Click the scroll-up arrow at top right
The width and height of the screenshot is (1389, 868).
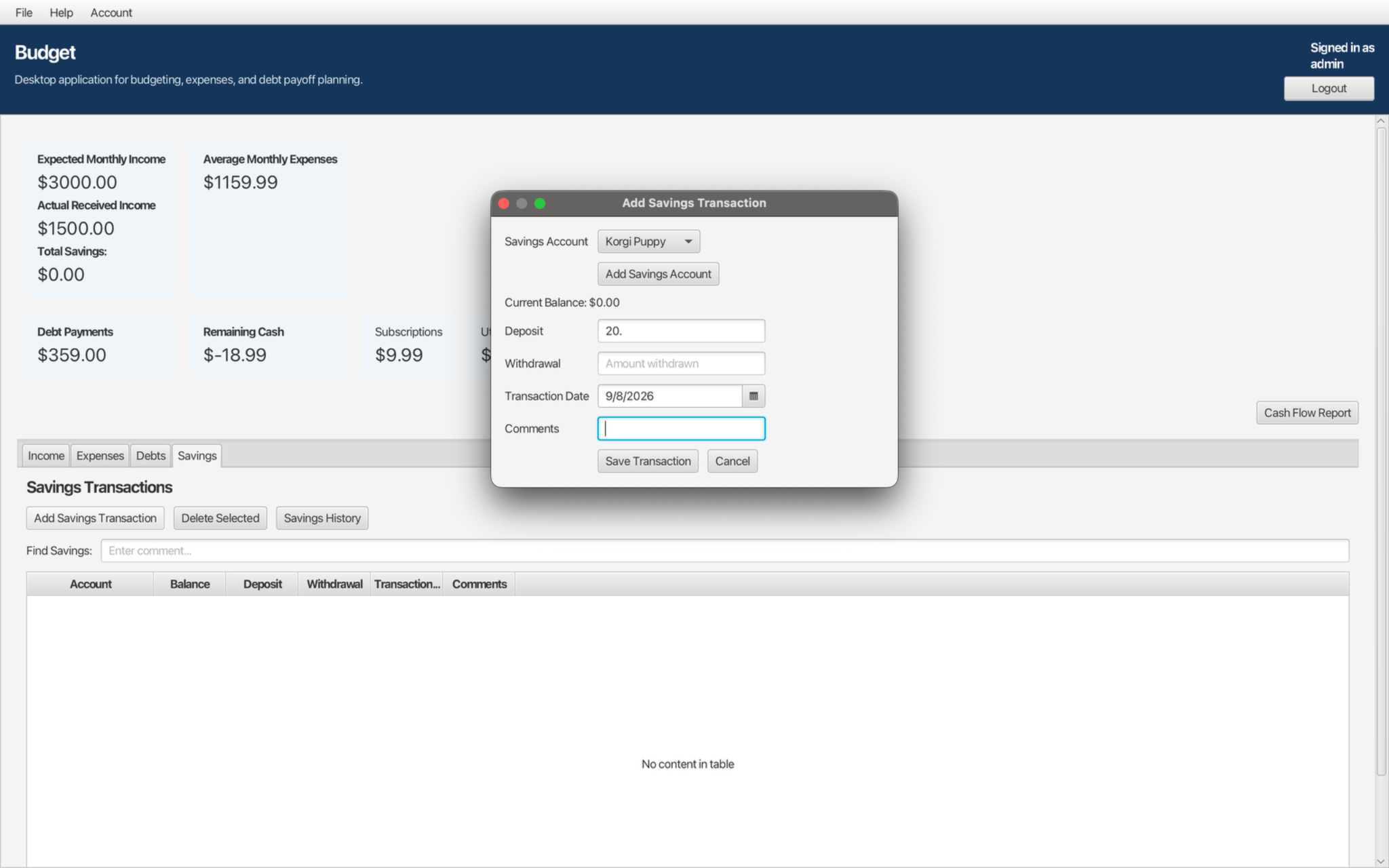(1381, 121)
